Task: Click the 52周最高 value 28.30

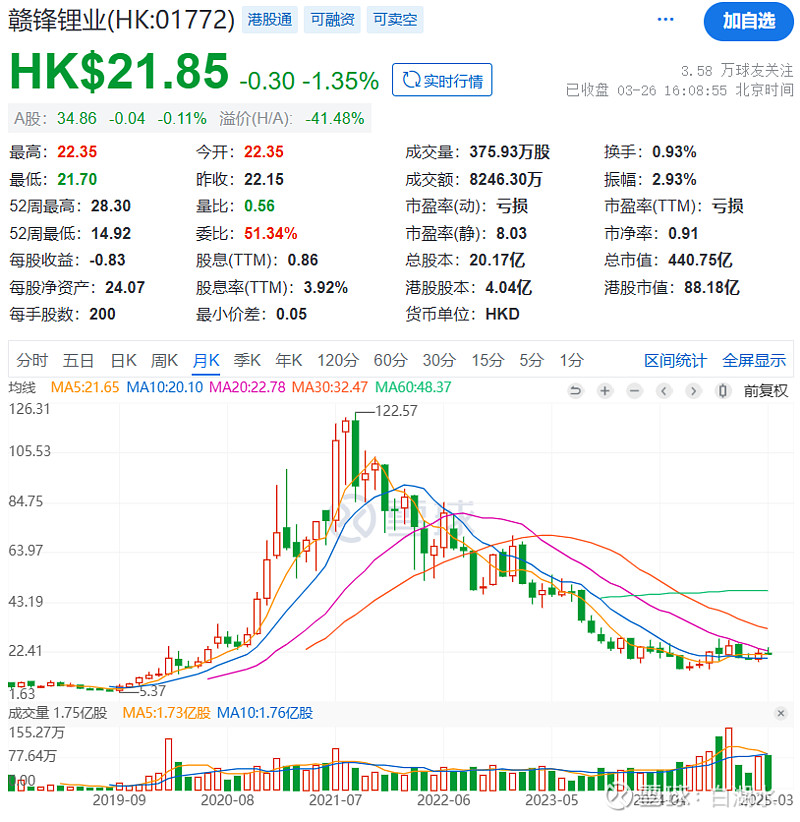Action: [x=111, y=206]
